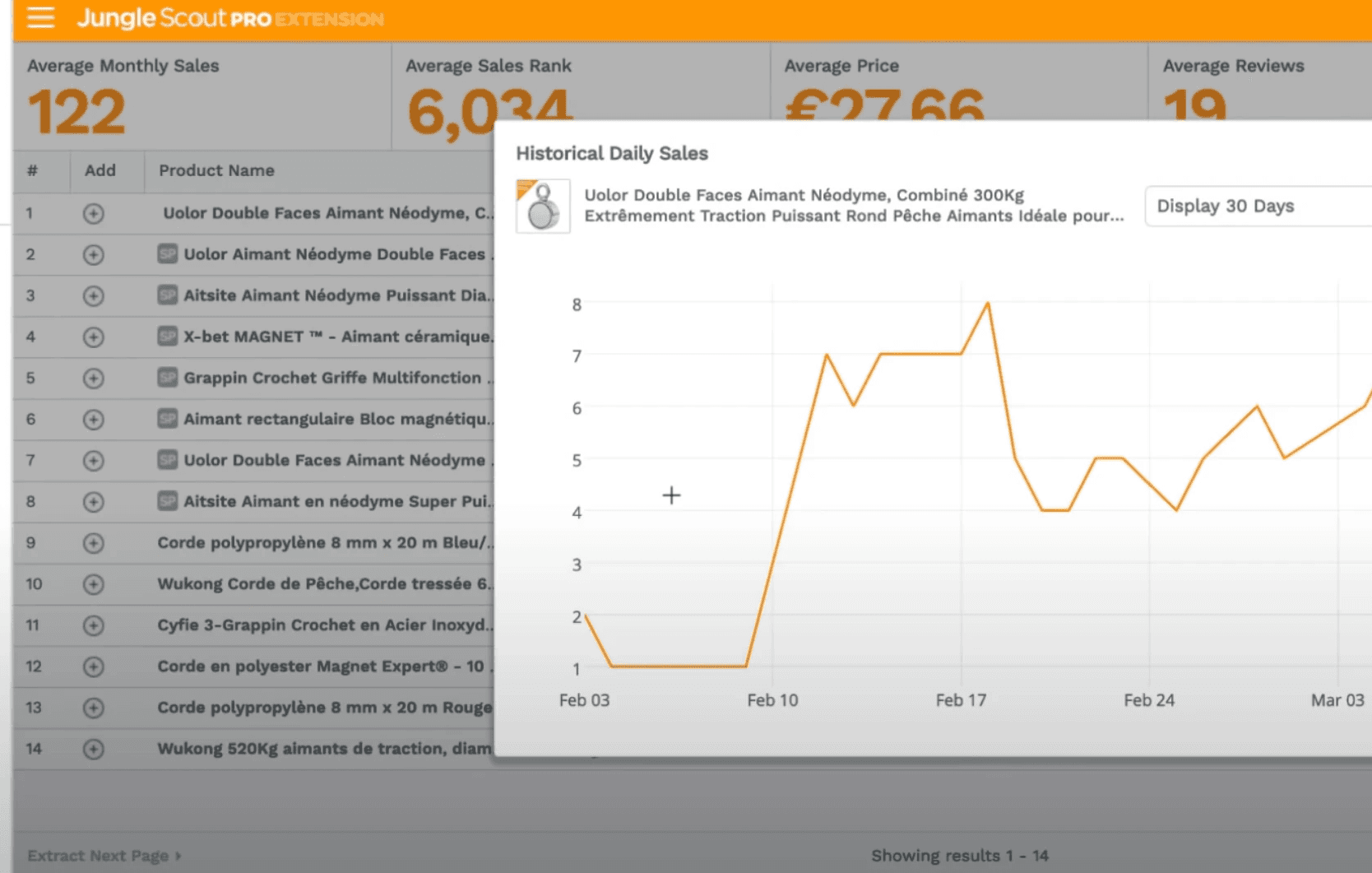
Task: Click Uolor product title in sales popup
Action: coord(854,206)
